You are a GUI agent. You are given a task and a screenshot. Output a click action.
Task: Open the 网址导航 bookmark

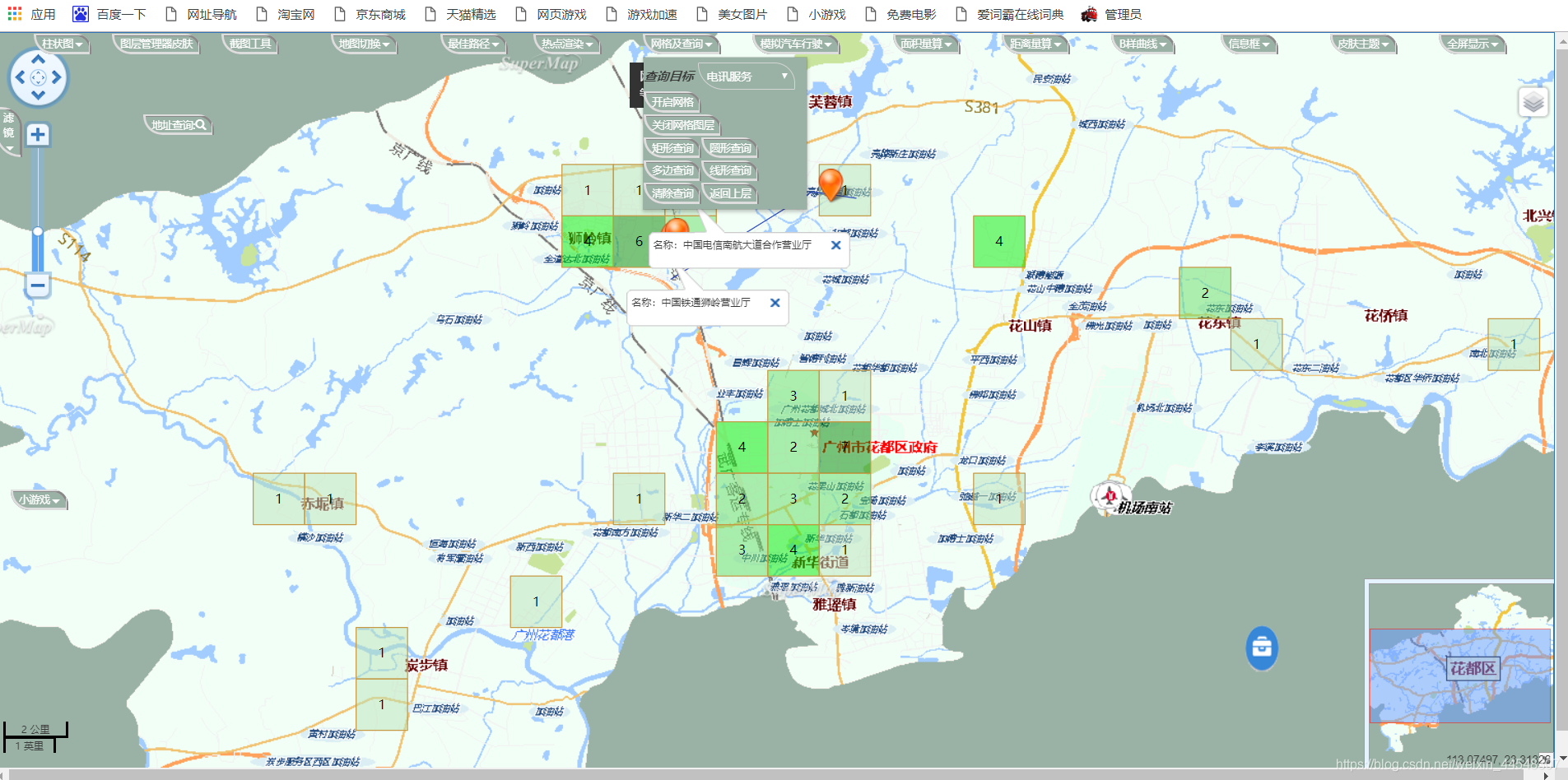(201, 14)
